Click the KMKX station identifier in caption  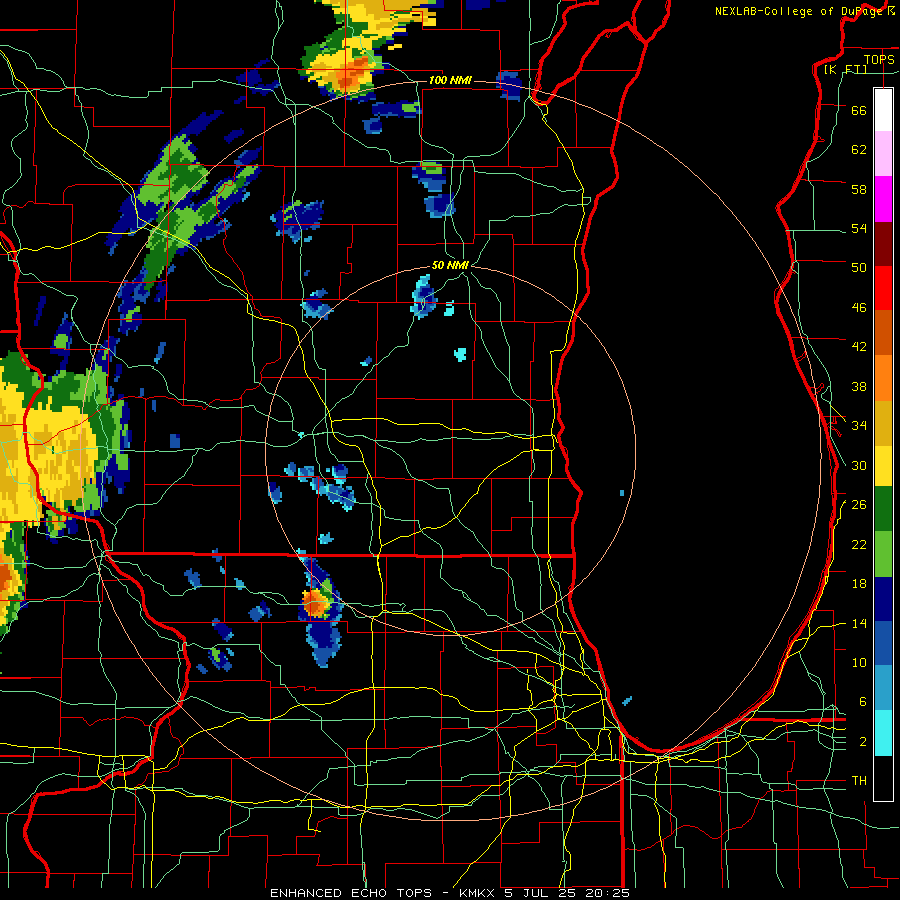click(476, 893)
